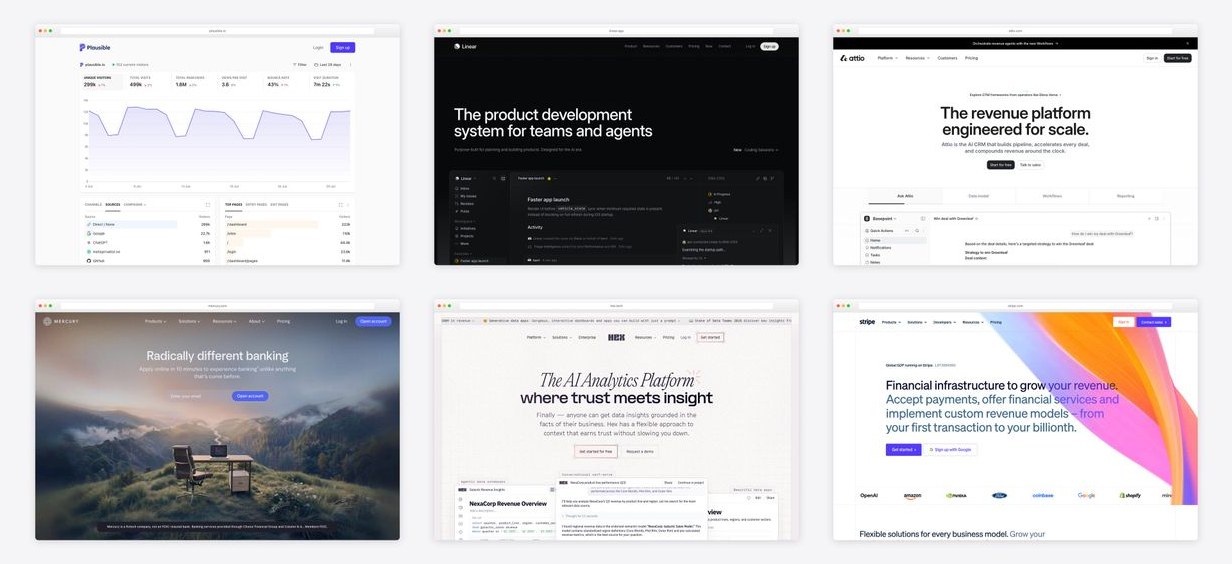Click My issues in the Linear app preview sidebar
The height and width of the screenshot is (564, 1232).
point(465,196)
